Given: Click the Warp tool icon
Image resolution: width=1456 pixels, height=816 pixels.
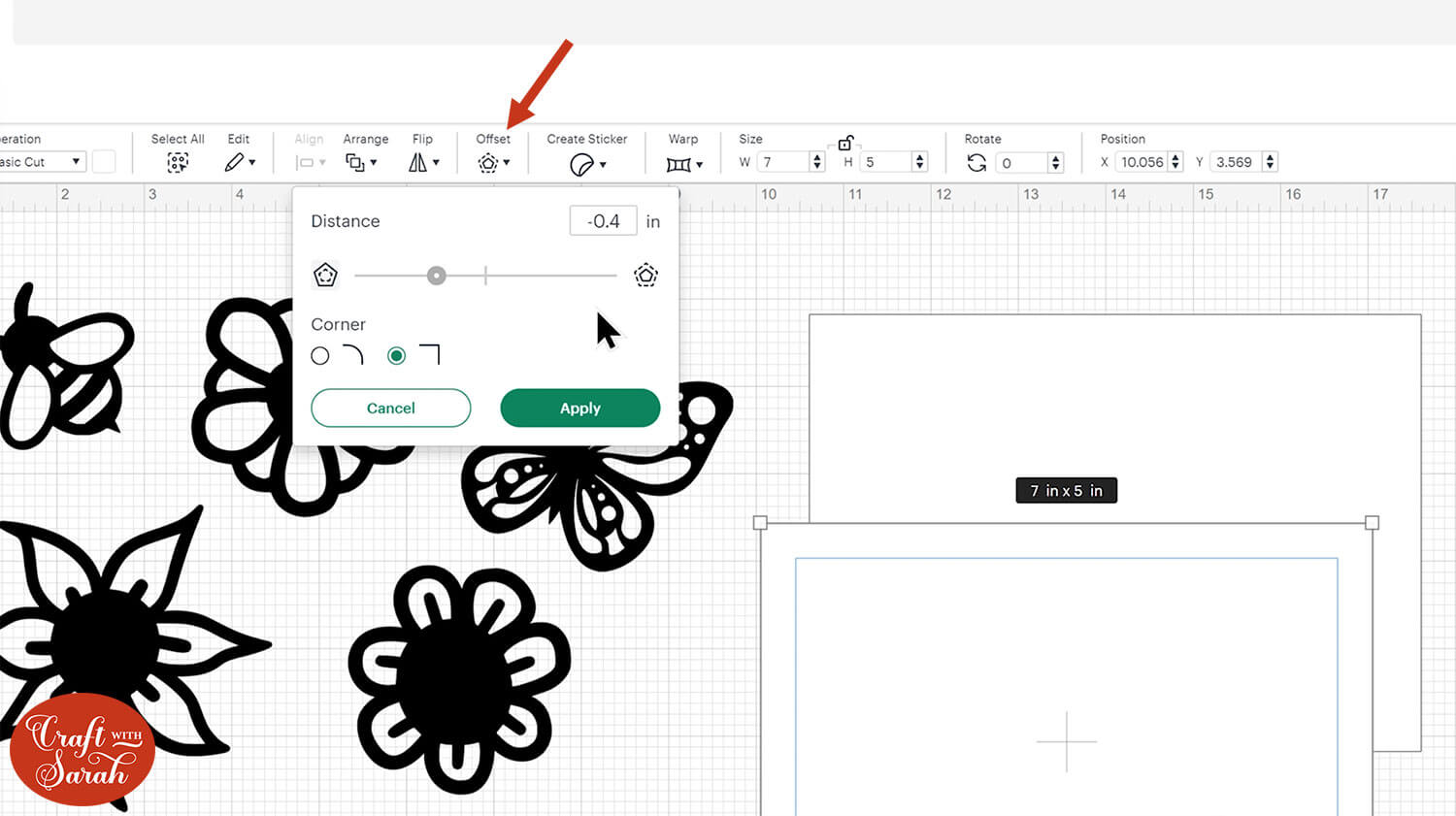Looking at the screenshot, I should coord(678,164).
